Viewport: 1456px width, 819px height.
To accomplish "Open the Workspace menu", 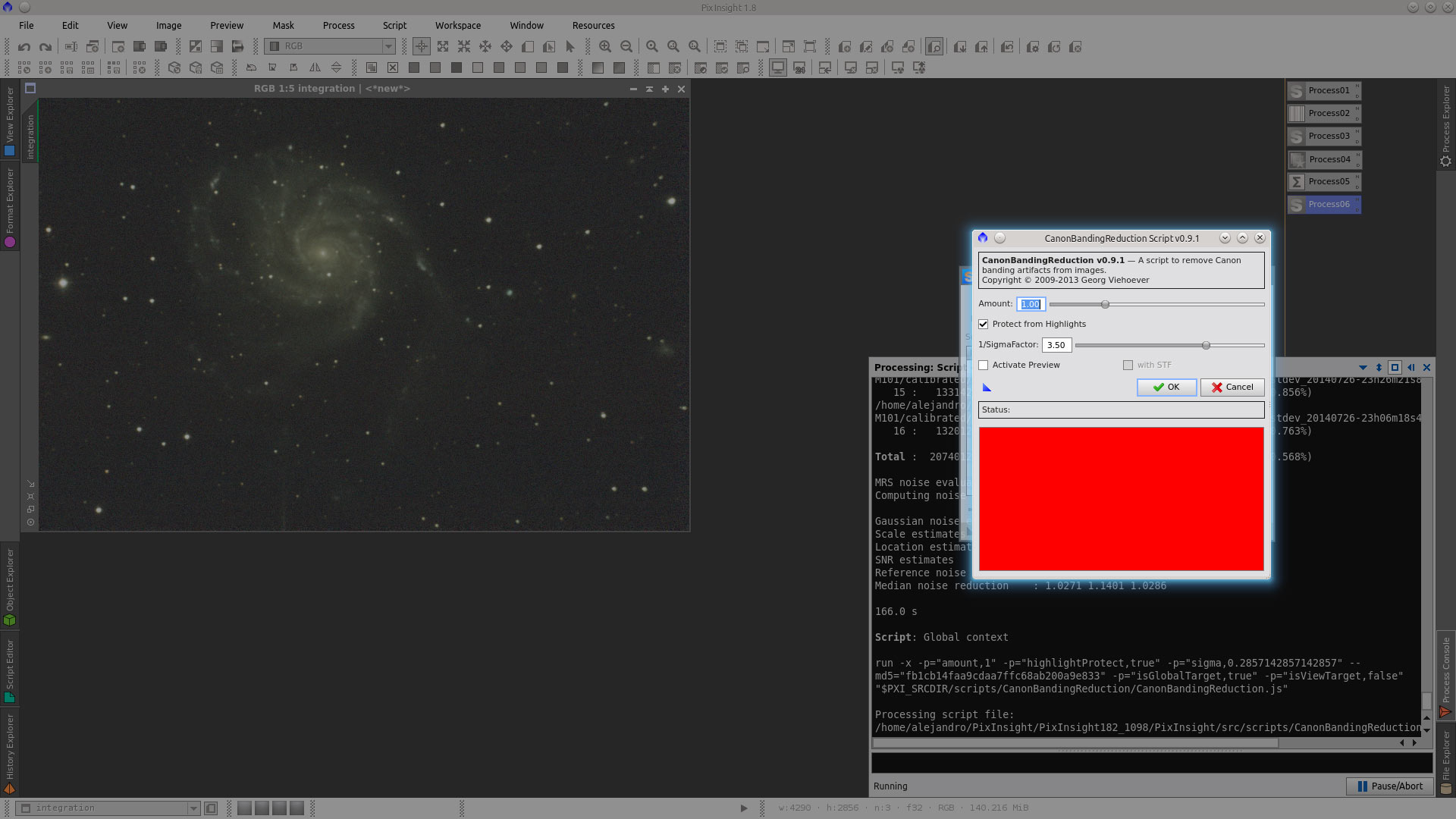I will click(458, 25).
